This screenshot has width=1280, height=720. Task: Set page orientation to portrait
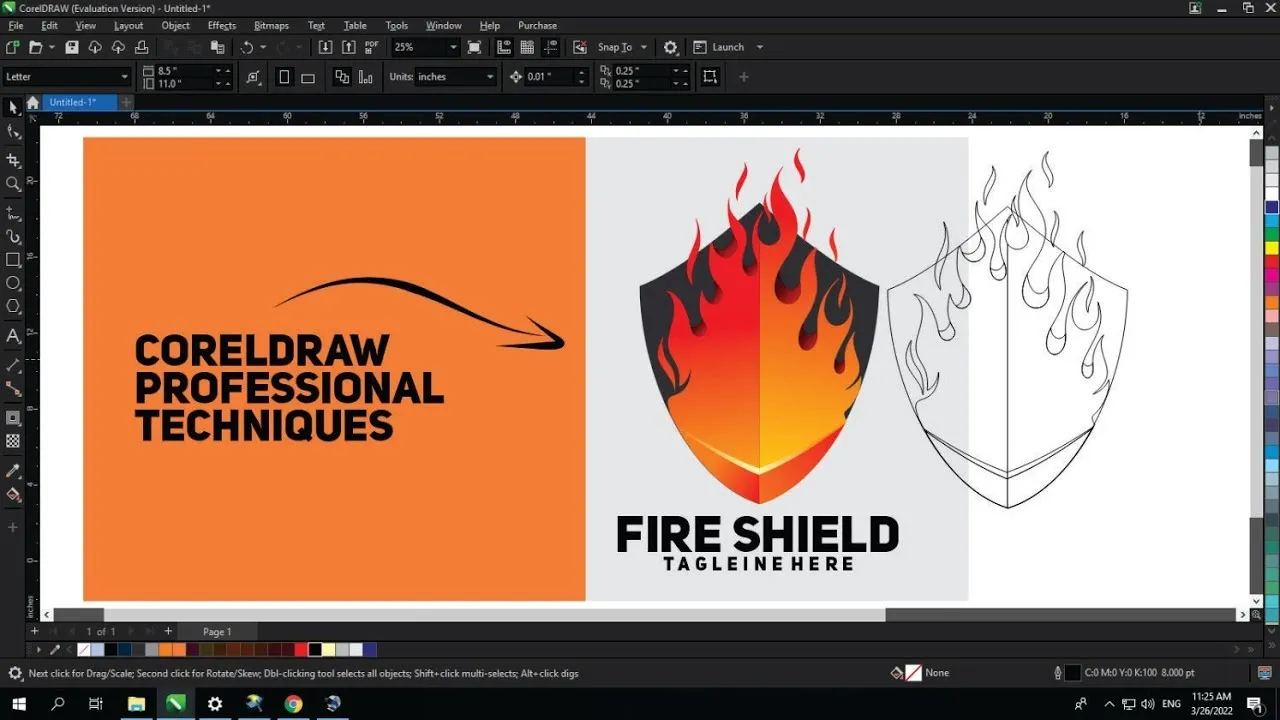point(284,77)
